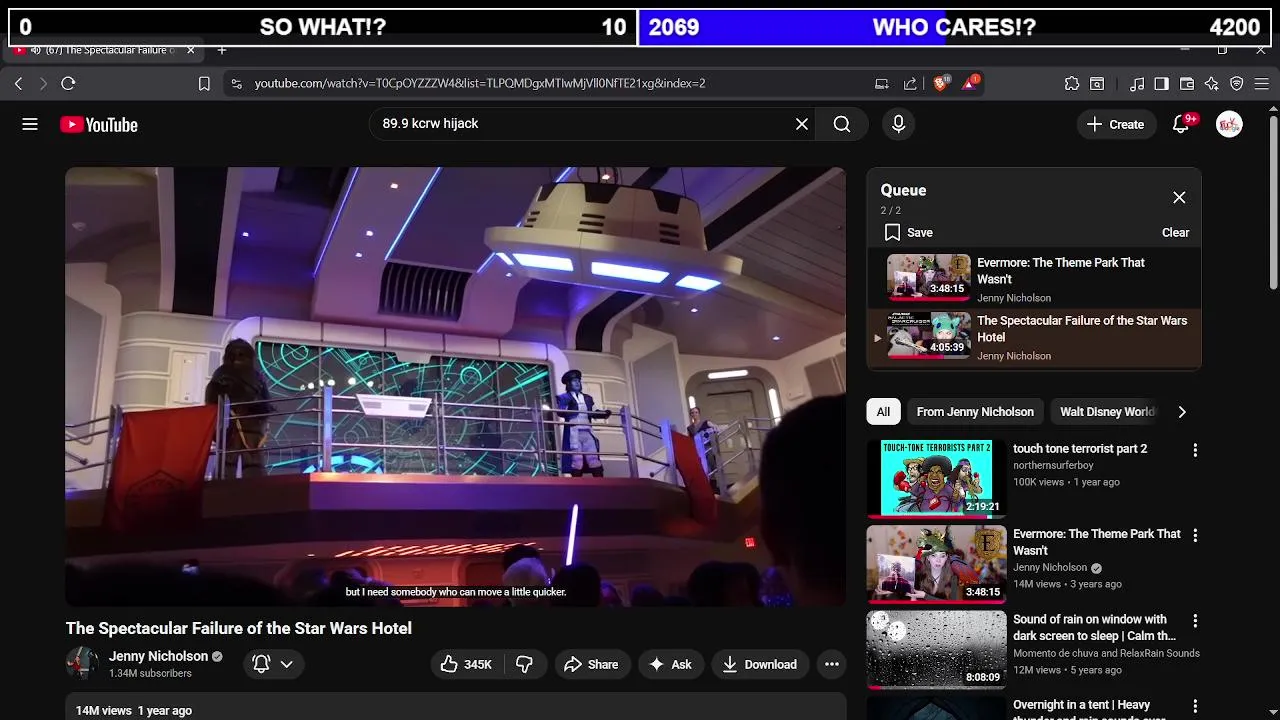Open touch tone terrorist part 2 thumbnail
The width and height of the screenshot is (1280, 720).
click(936, 479)
